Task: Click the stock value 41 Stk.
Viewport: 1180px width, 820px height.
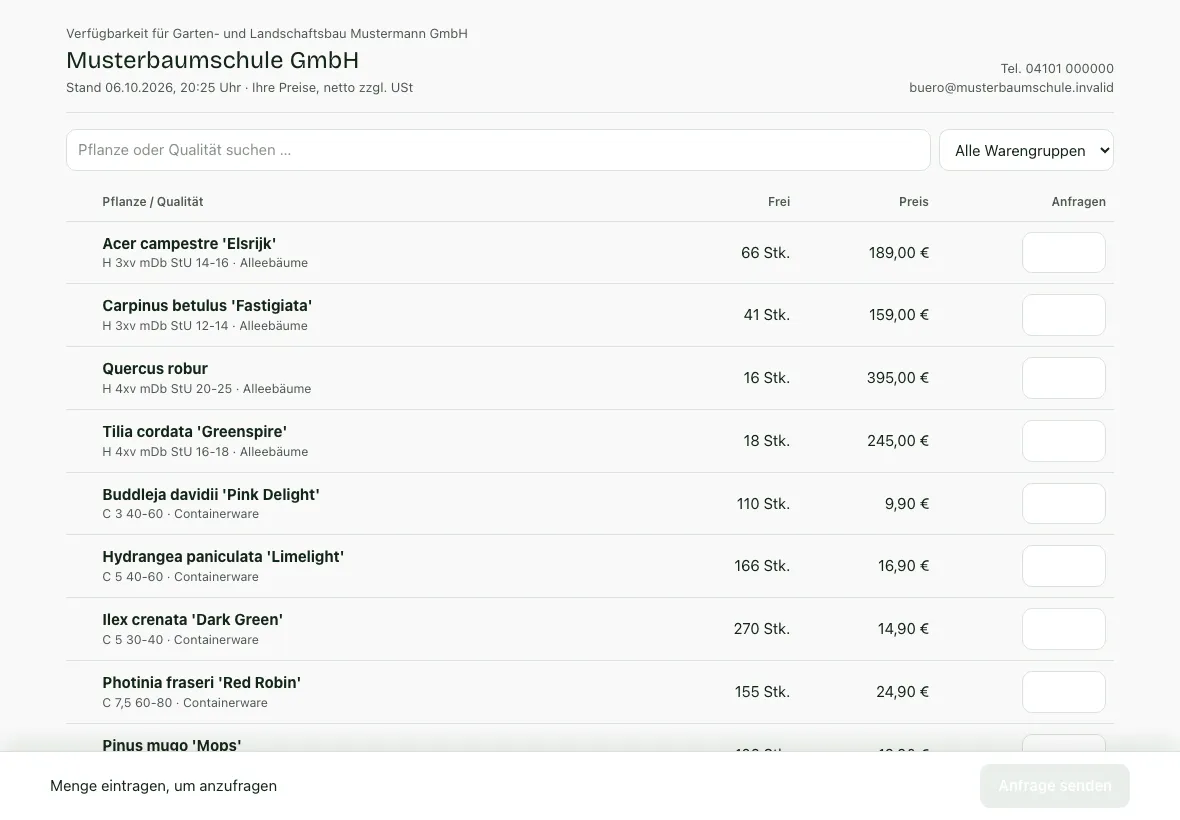Action: click(767, 315)
